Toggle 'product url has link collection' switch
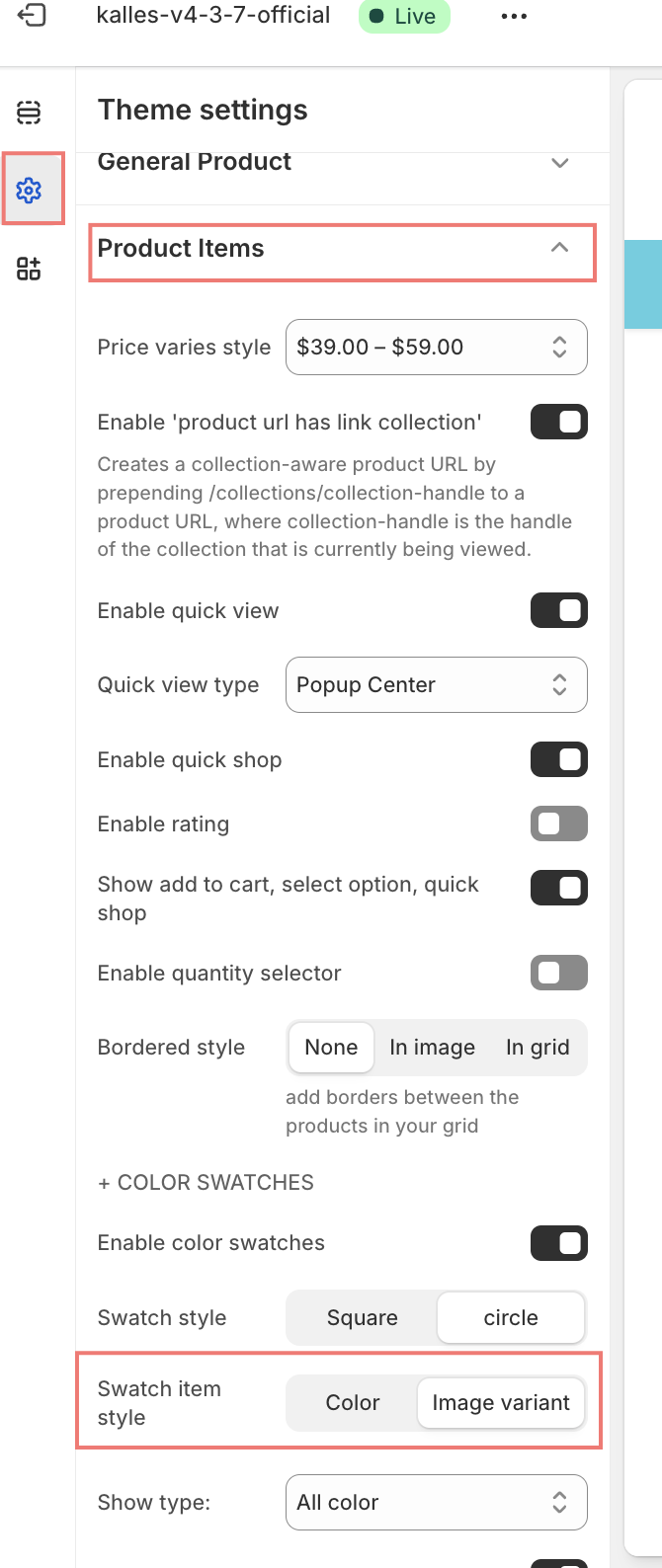The width and height of the screenshot is (662, 1568). tap(559, 423)
